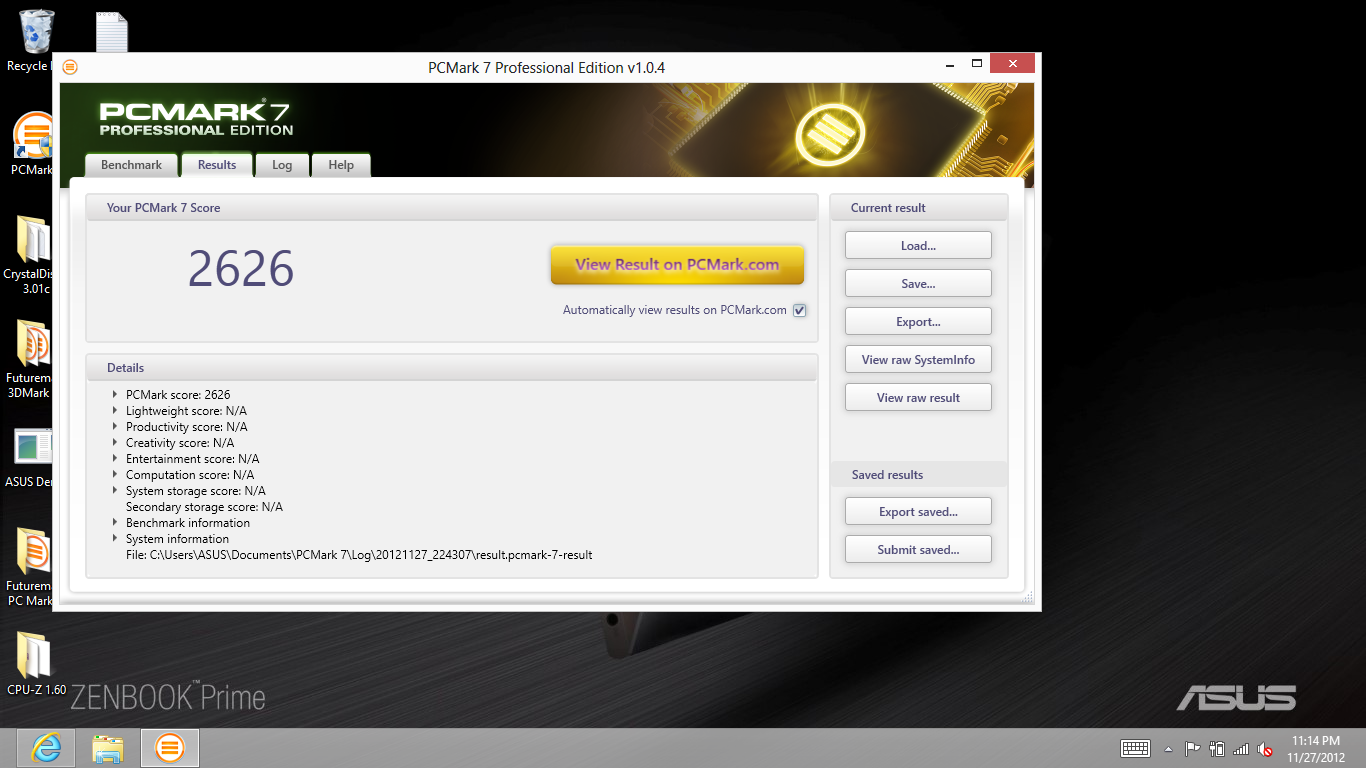Click the result file path line

point(359,554)
